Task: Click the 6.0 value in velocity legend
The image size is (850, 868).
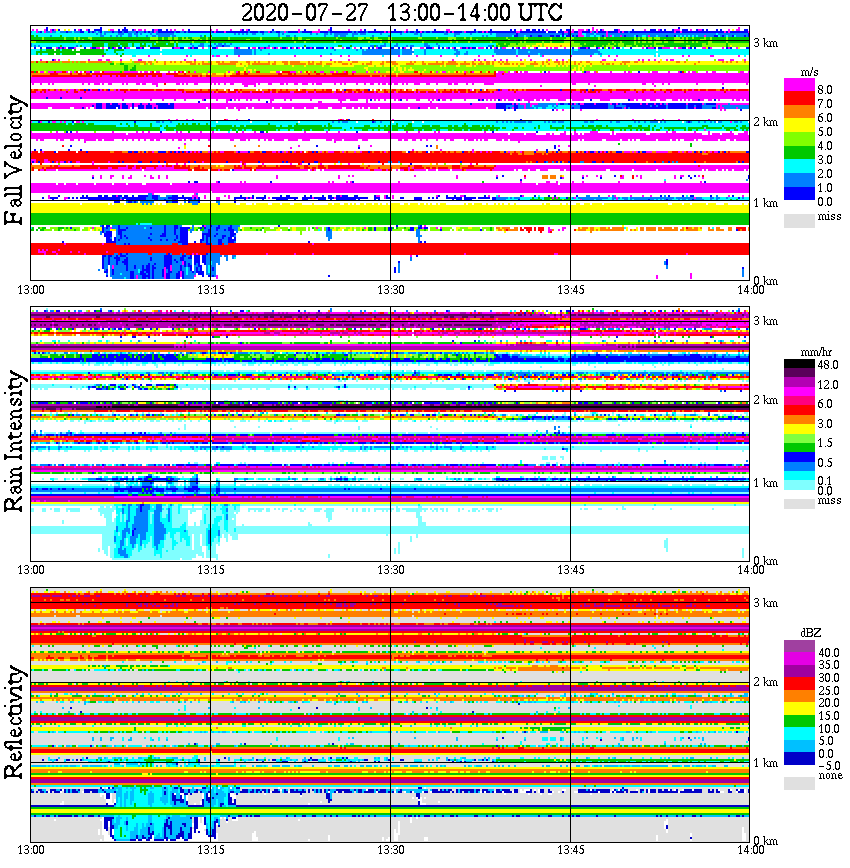Action: [825, 118]
